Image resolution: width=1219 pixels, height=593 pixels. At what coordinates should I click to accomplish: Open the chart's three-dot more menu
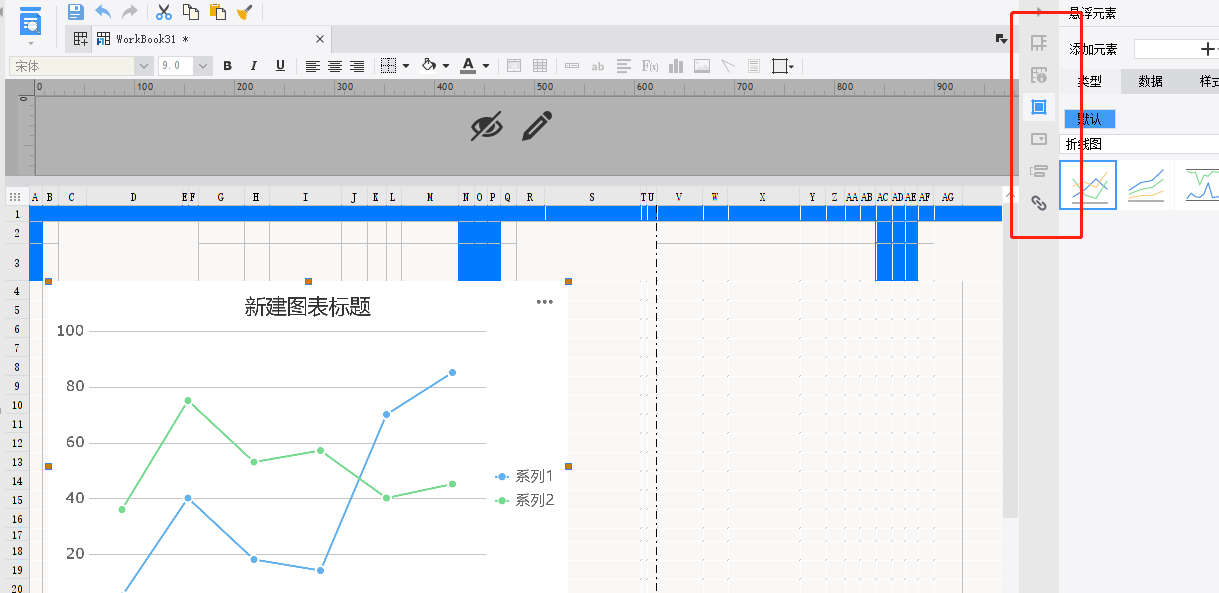(x=544, y=301)
